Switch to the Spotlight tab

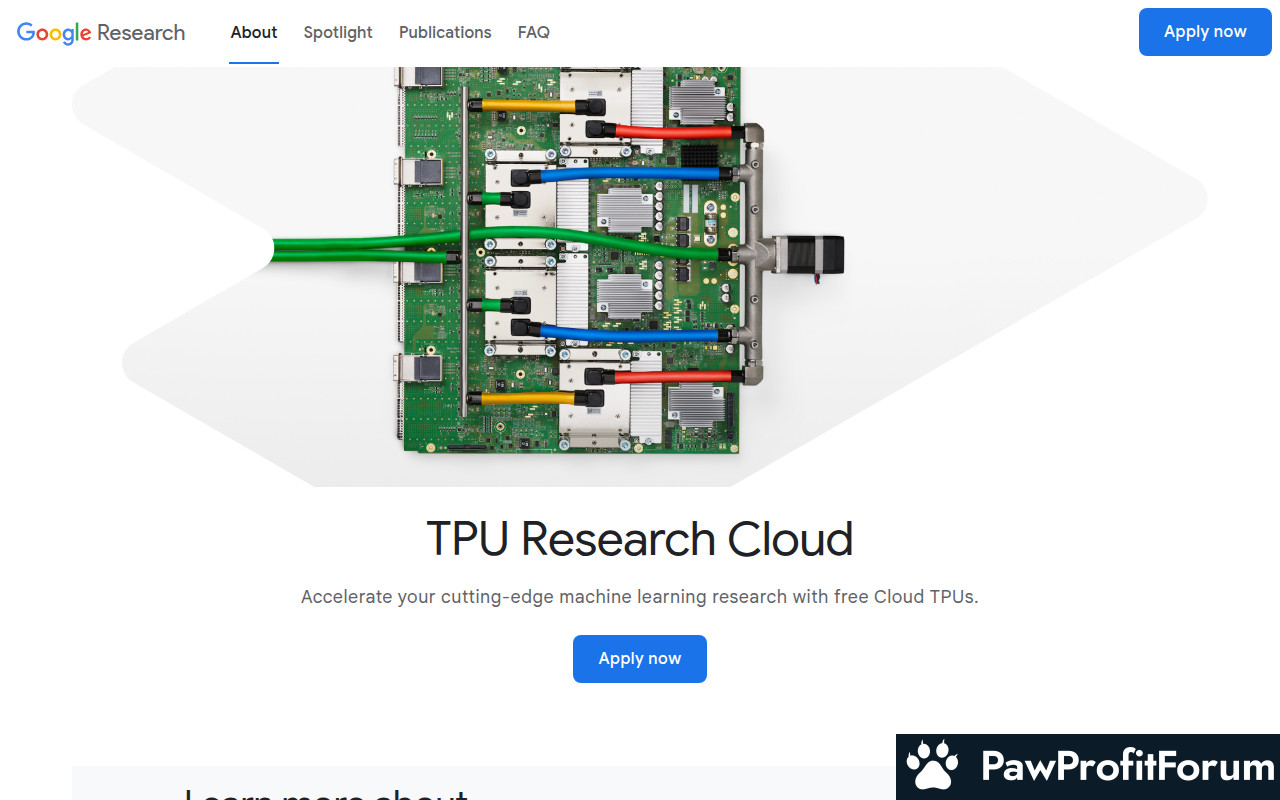pyautogui.click(x=338, y=32)
